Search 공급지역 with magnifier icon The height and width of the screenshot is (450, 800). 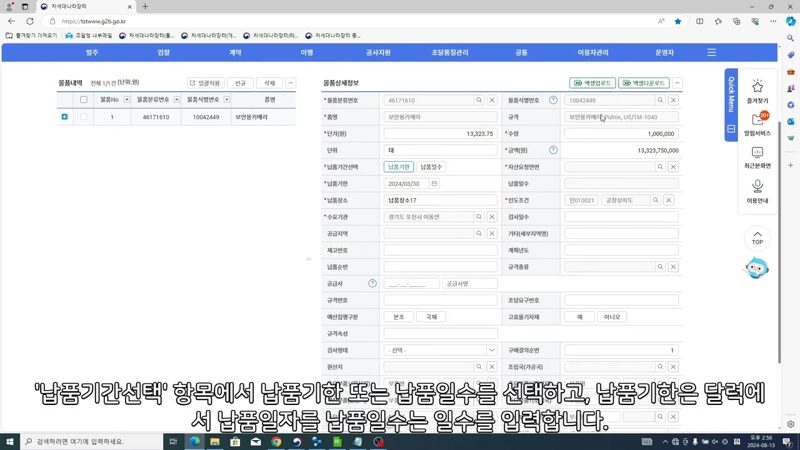point(479,233)
